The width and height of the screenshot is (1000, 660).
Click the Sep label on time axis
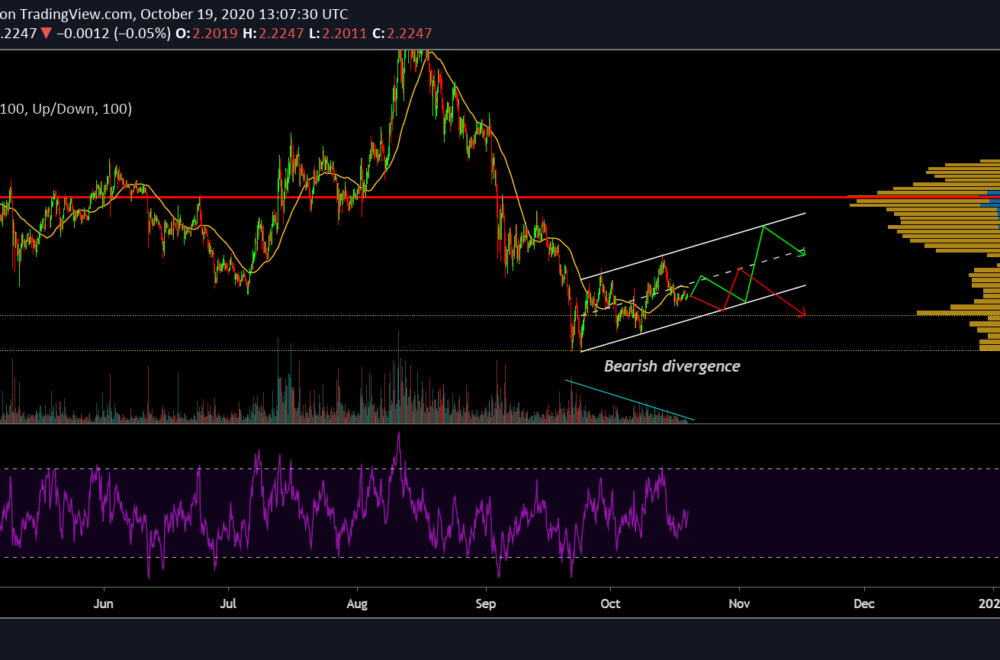485,603
